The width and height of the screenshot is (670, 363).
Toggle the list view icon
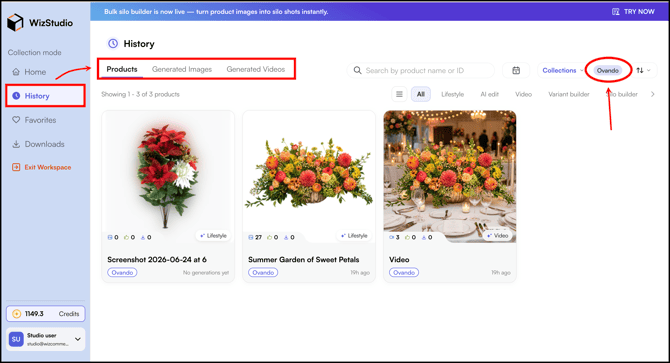coord(399,94)
